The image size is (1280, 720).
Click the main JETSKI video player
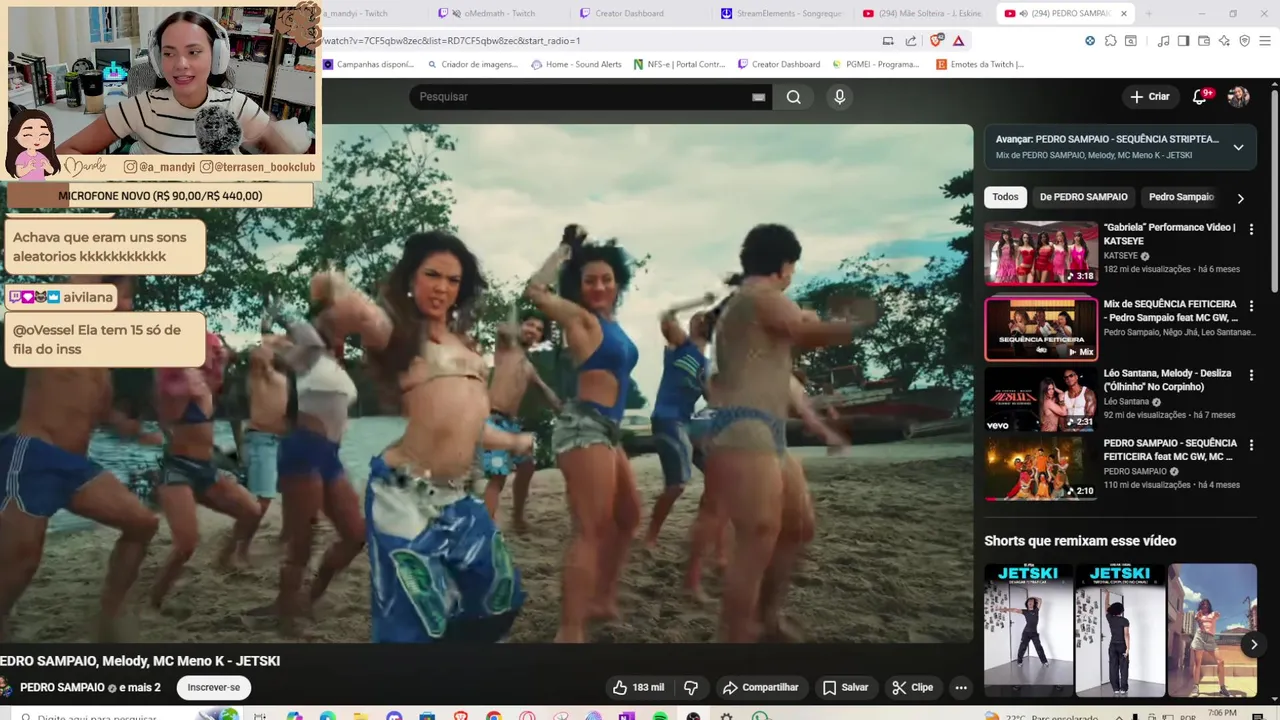[x=486, y=383]
